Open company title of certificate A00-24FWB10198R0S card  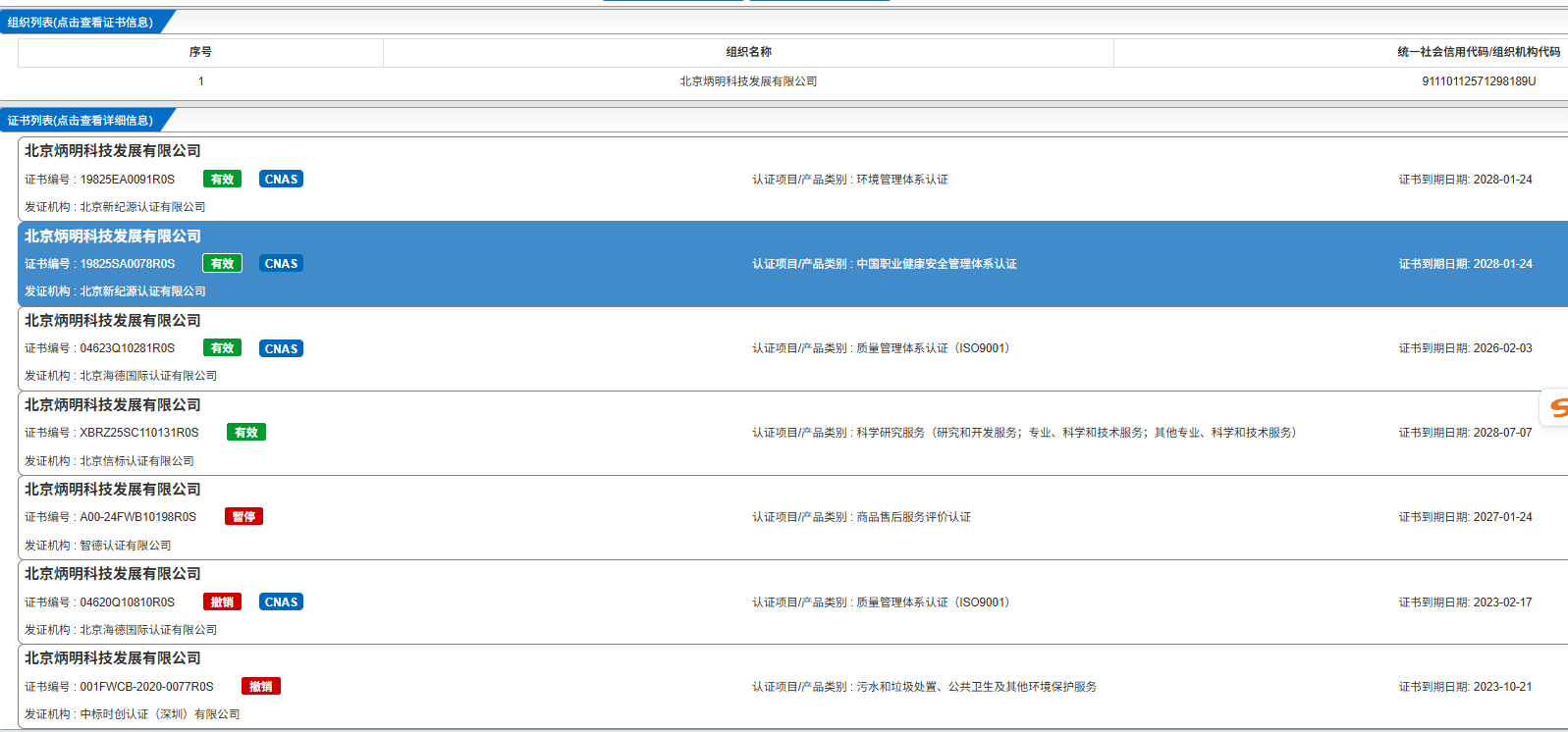[113, 490]
